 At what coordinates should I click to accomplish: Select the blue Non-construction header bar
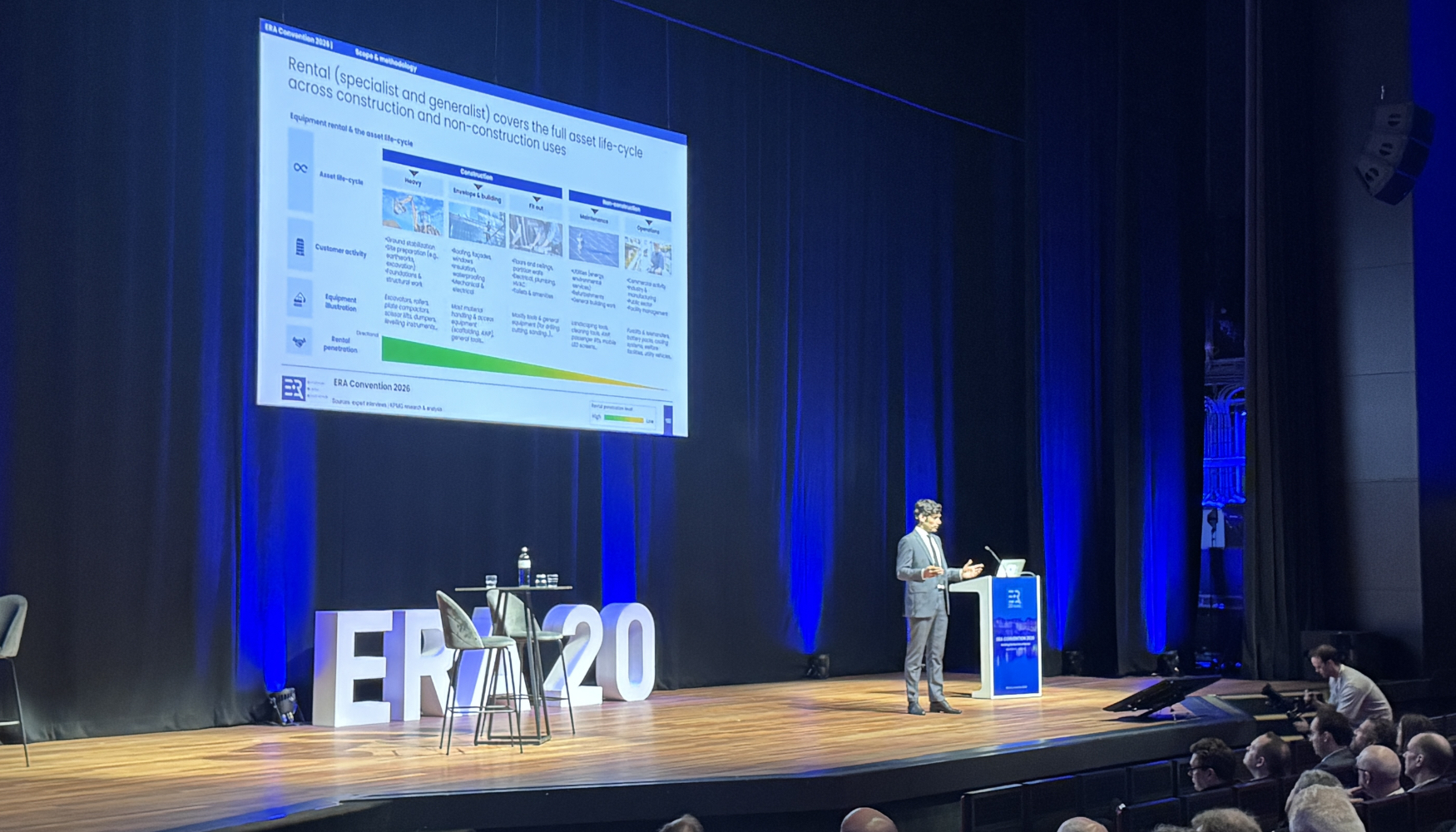(x=620, y=206)
